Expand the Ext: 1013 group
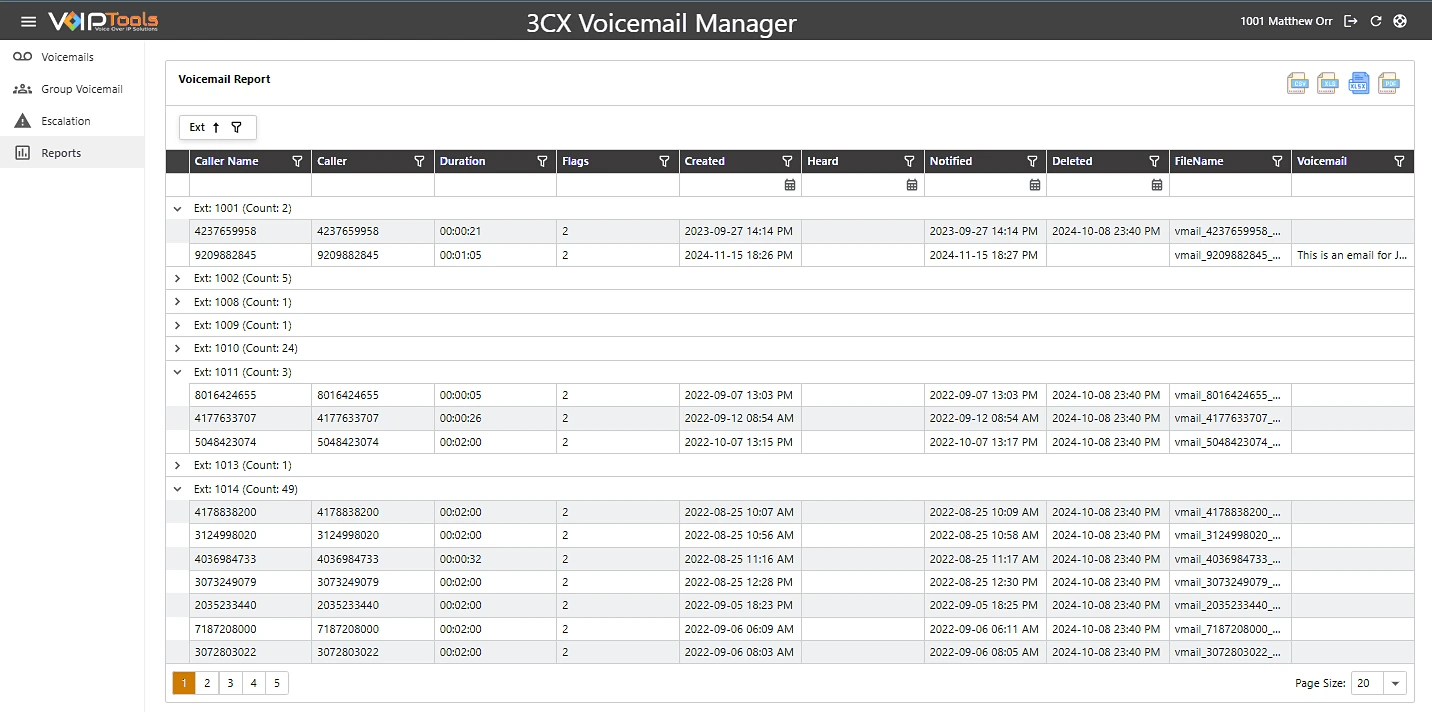 coord(178,465)
